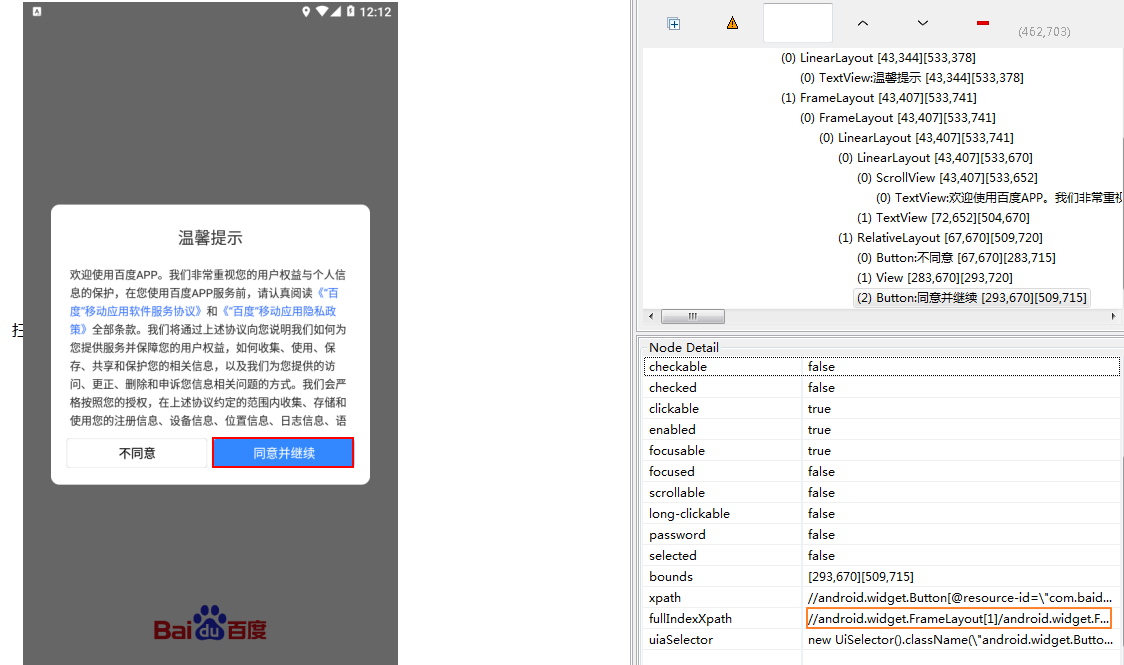The height and width of the screenshot is (665, 1124).
Task: Click the horizontal scrollbar thumb under tree
Action: point(692,316)
